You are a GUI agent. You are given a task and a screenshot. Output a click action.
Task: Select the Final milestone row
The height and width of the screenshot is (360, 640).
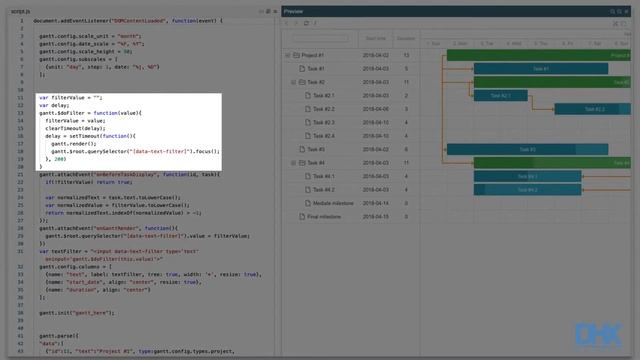coord(351,217)
